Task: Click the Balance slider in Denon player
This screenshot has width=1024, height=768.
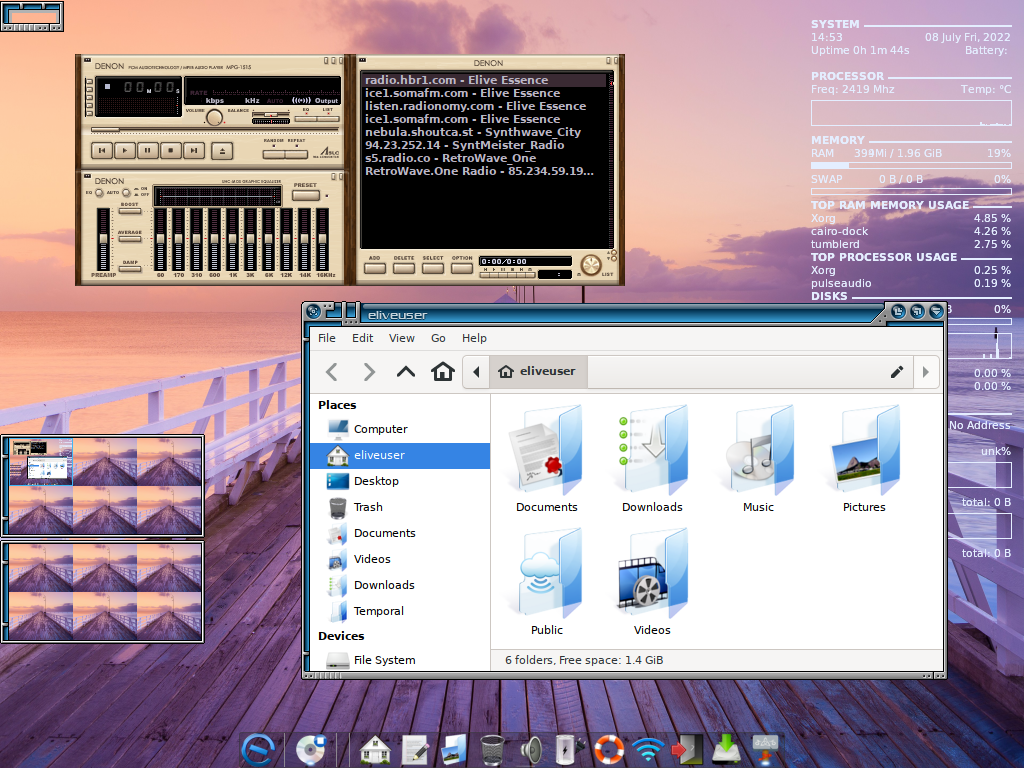Action: (271, 115)
